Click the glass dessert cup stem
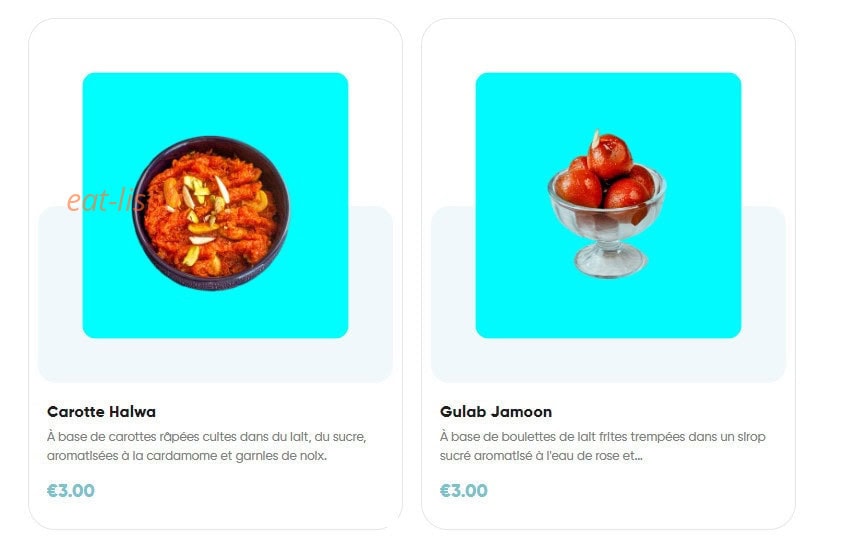 (x=610, y=254)
